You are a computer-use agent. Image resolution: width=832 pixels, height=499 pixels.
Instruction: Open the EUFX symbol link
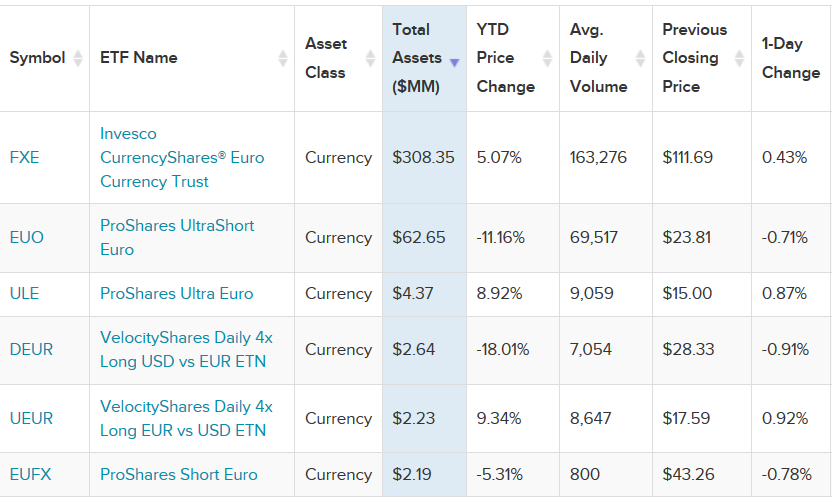tap(30, 474)
